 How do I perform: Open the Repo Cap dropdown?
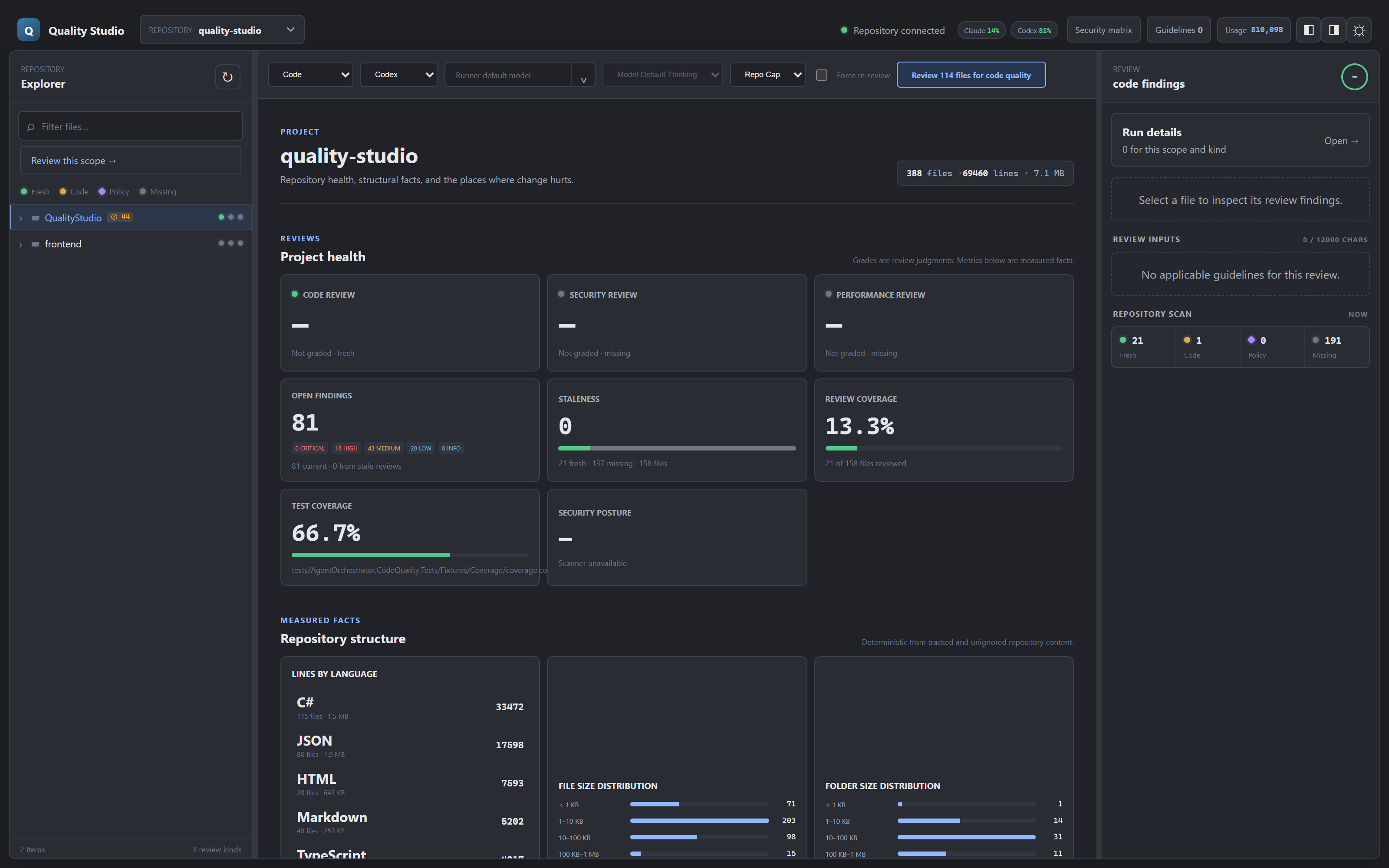coord(767,75)
